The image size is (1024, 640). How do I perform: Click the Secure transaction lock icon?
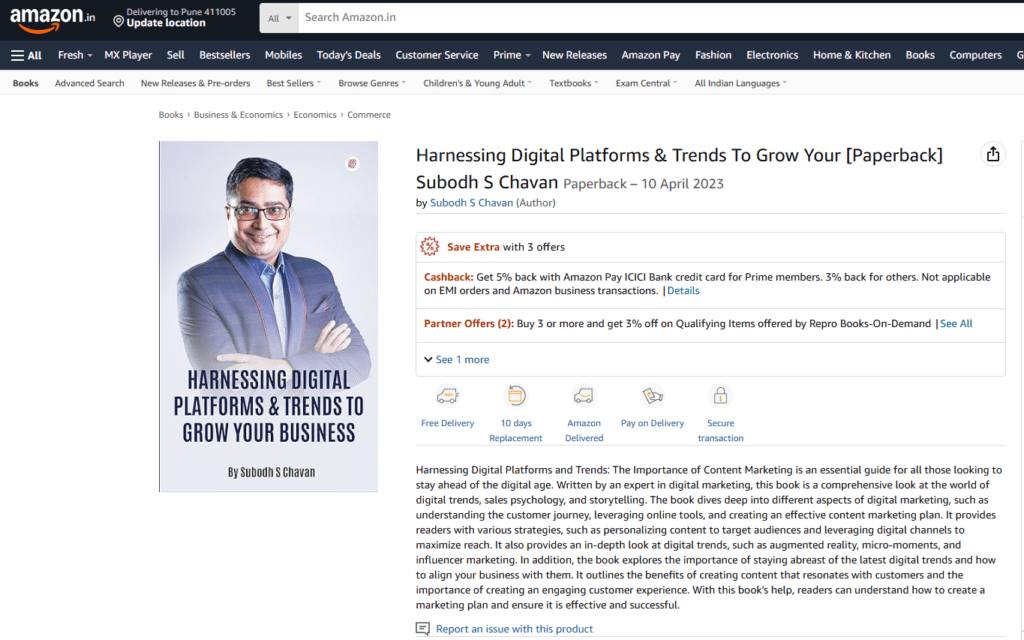click(x=720, y=396)
